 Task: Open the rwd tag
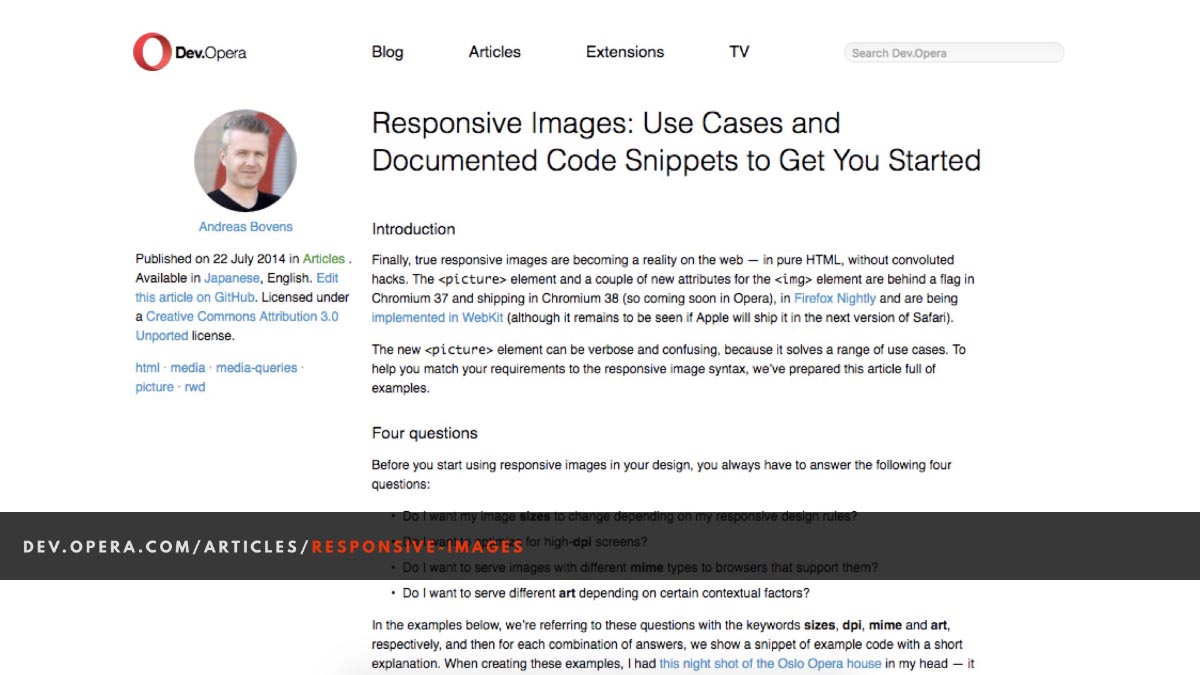pyautogui.click(x=195, y=387)
